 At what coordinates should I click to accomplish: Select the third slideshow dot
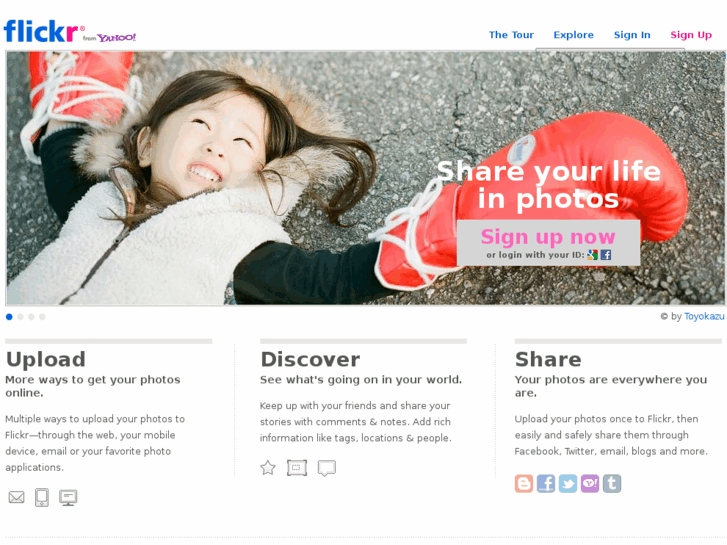point(31,317)
